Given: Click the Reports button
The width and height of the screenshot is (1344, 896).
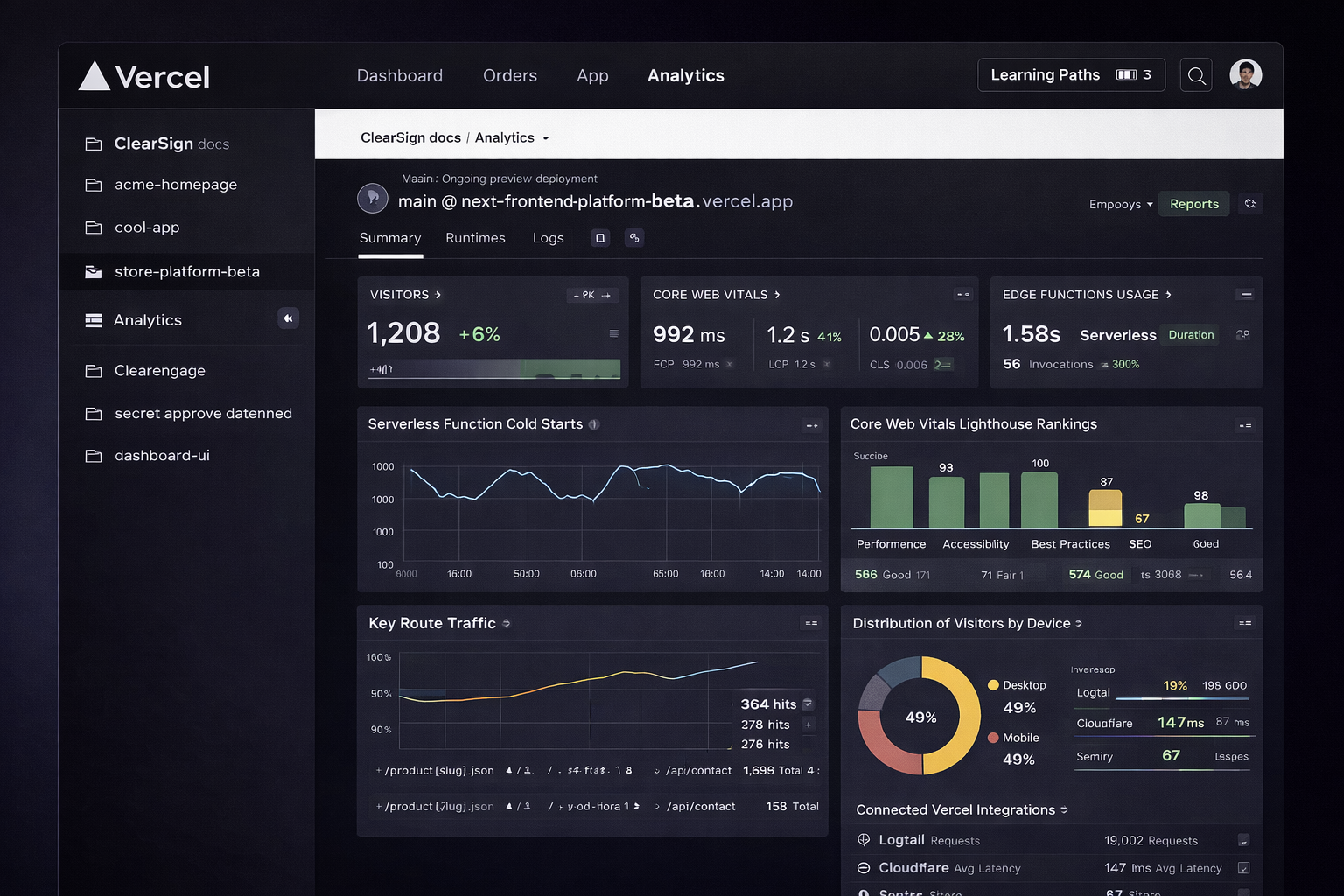Looking at the screenshot, I should 1193,203.
